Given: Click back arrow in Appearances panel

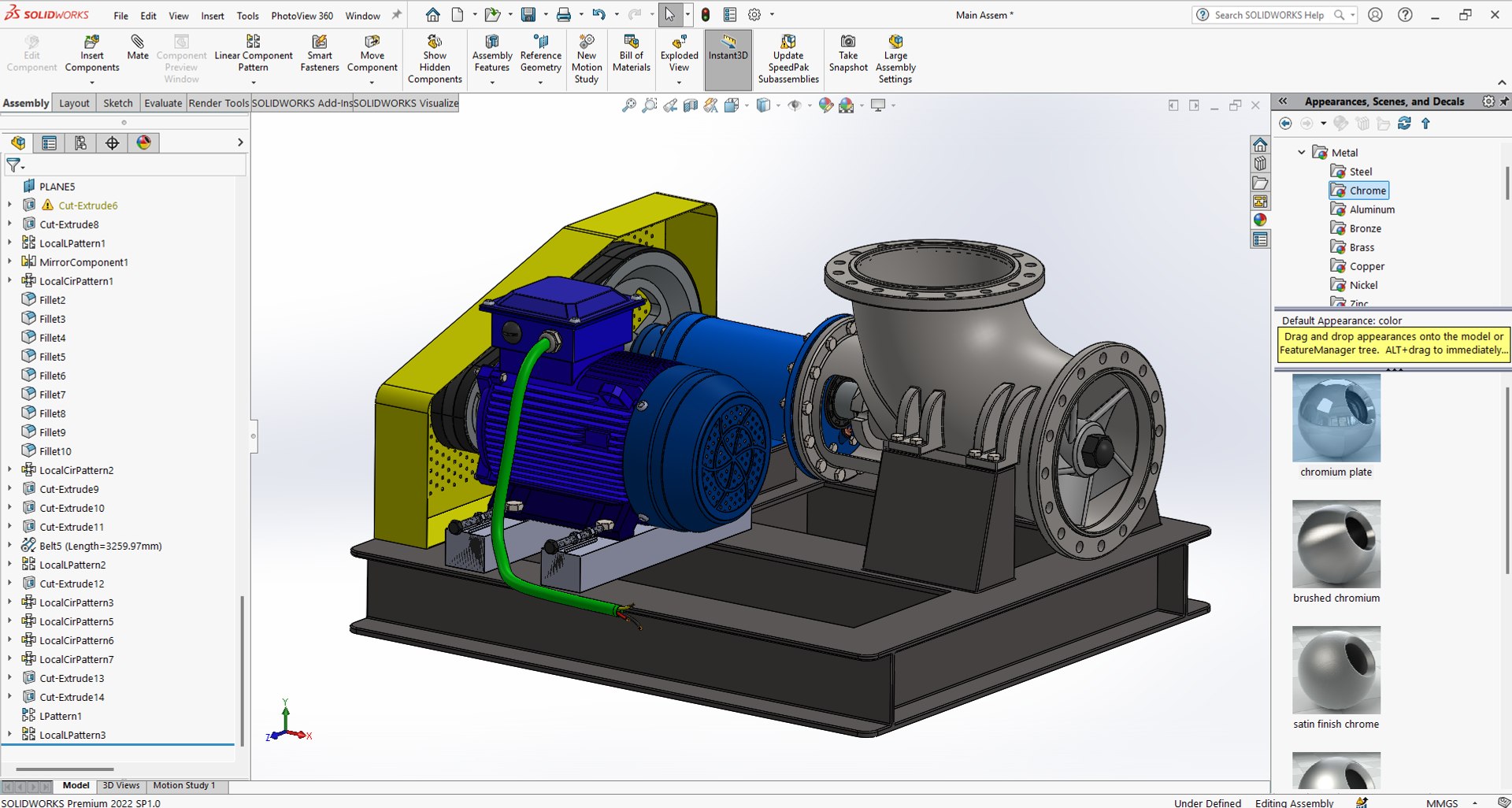Looking at the screenshot, I should (1285, 123).
